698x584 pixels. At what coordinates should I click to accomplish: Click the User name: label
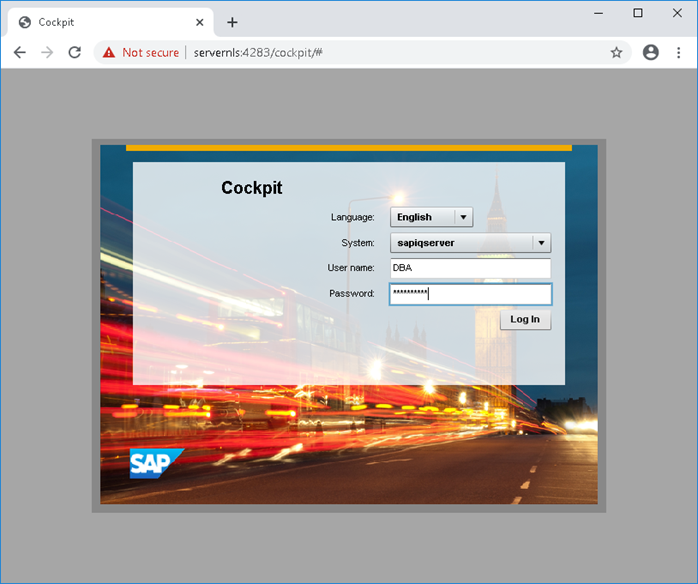point(351,268)
